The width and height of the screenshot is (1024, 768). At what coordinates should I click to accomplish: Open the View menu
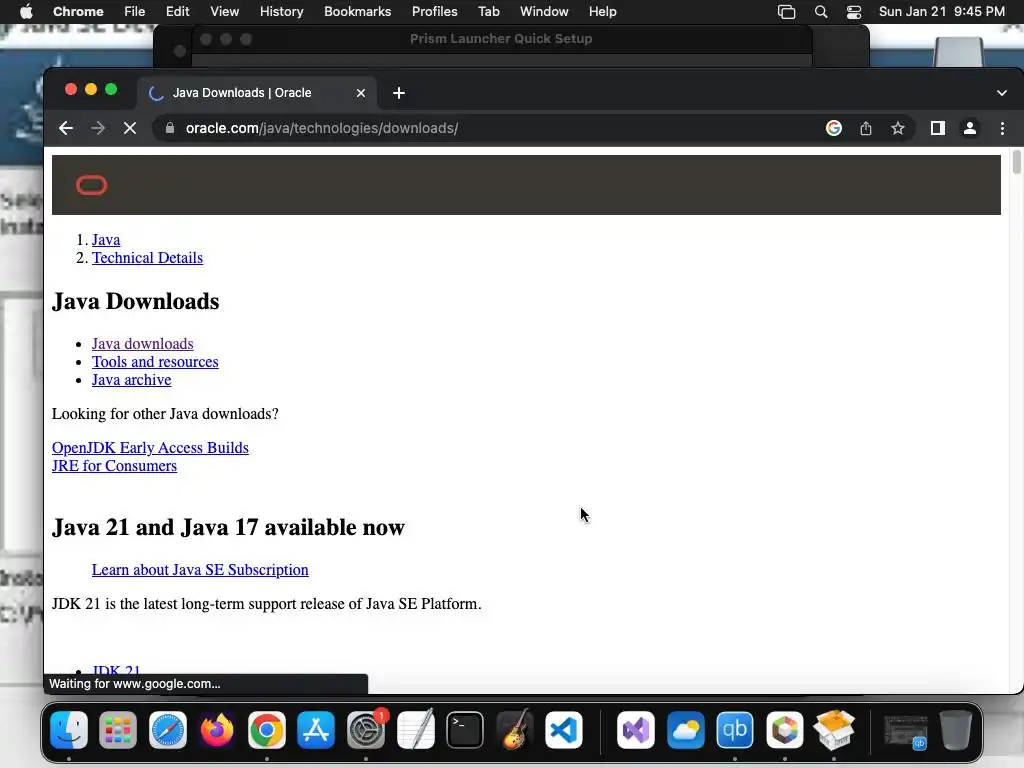[x=225, y=12]
